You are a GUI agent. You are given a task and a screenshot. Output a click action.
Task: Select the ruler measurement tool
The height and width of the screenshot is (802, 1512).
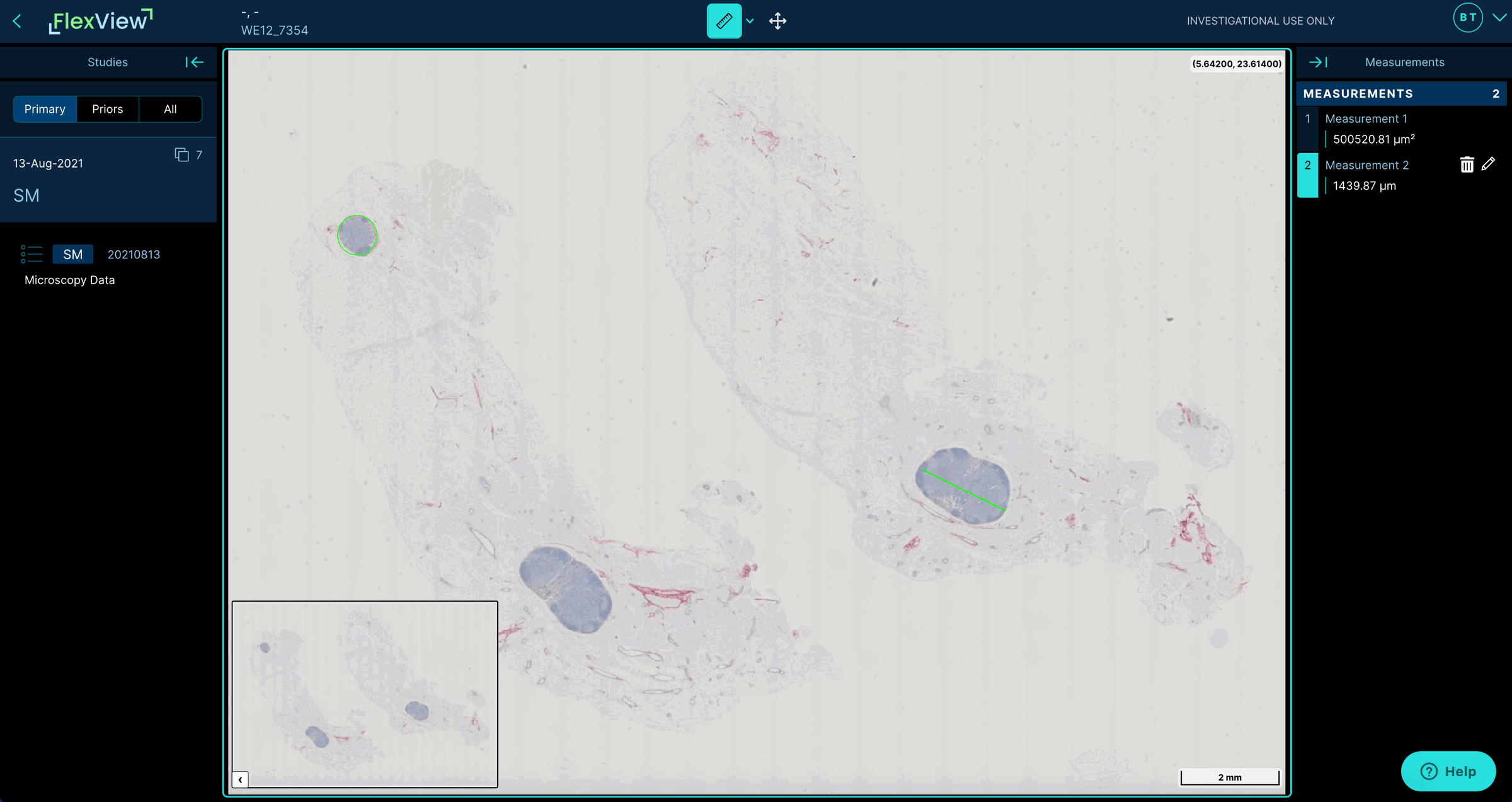[724, 21]
